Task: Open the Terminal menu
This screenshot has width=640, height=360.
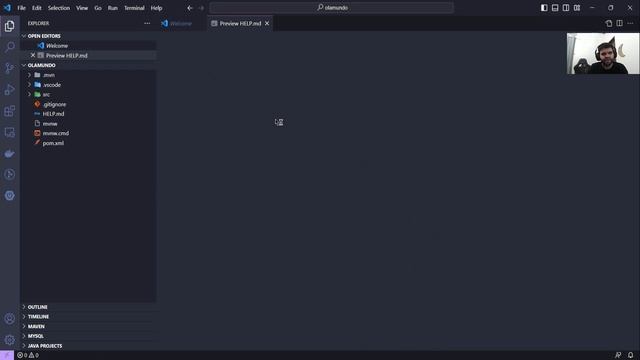Action: [134, 8]
